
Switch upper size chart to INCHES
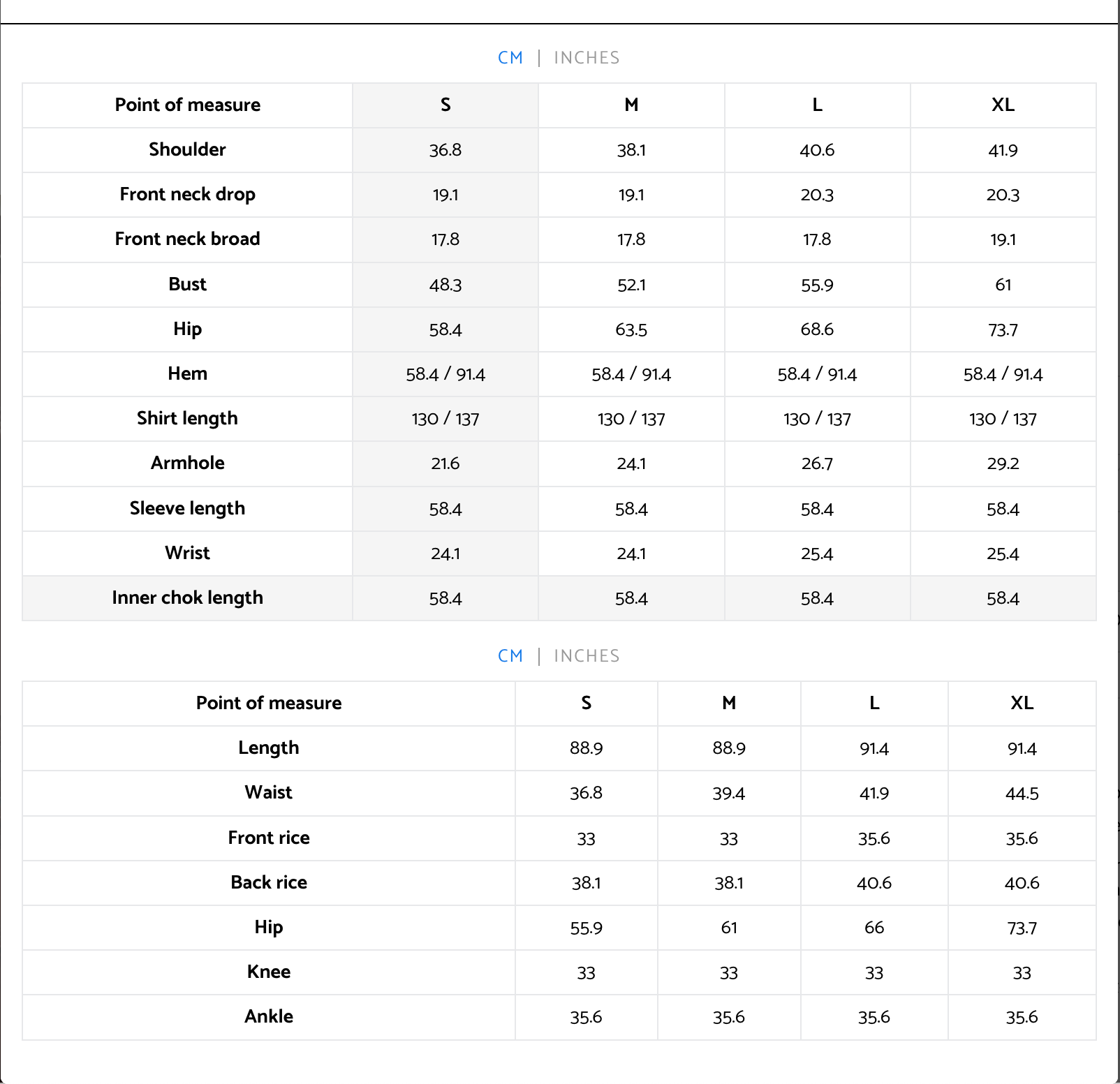[x=587, y=58]
